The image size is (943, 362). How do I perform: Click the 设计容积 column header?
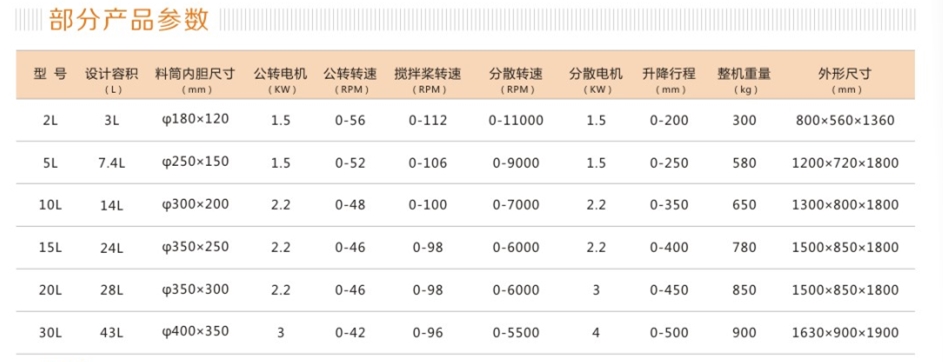coord(111,75)
